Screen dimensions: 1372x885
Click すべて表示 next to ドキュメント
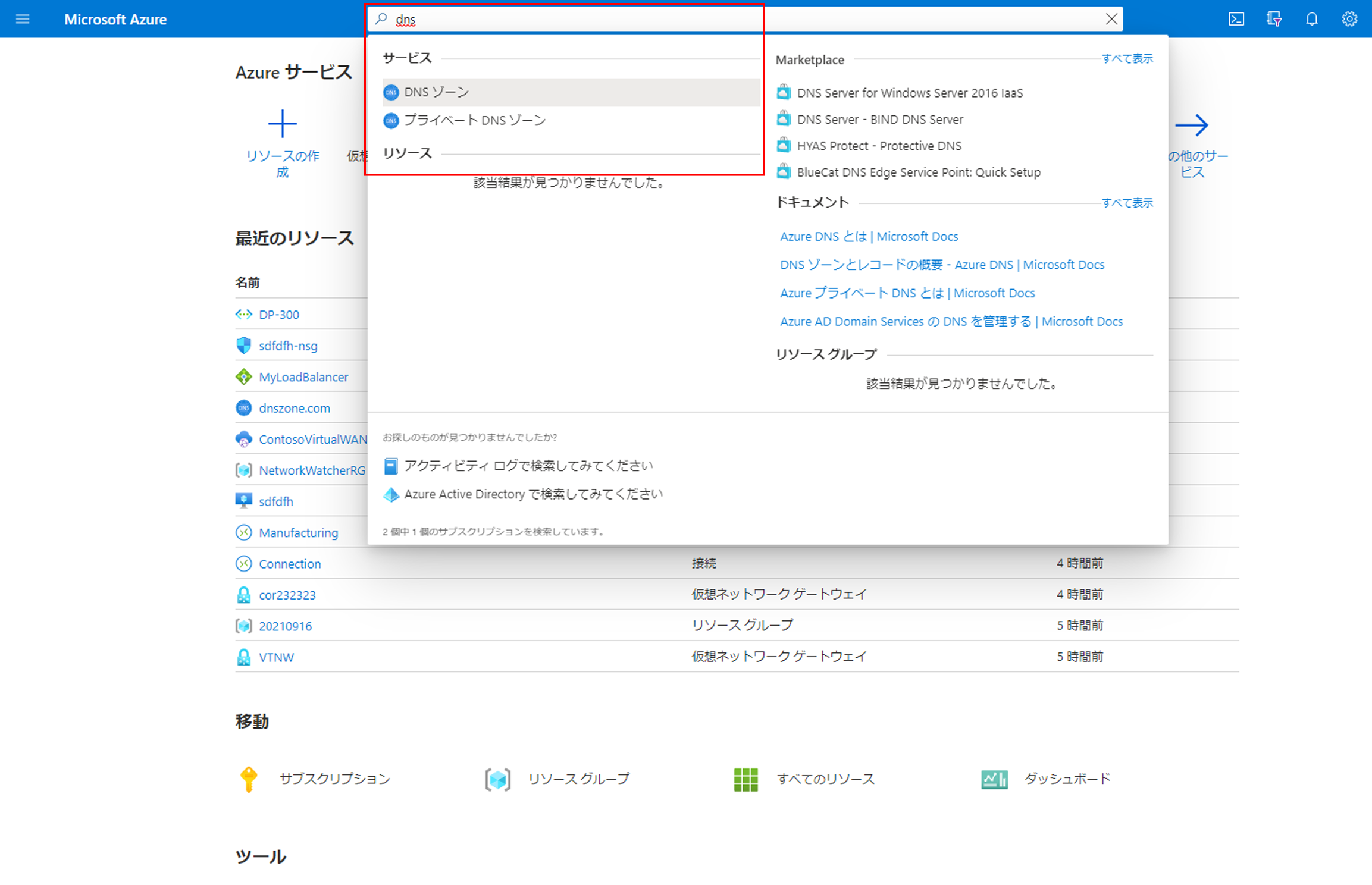(1127, 203)
